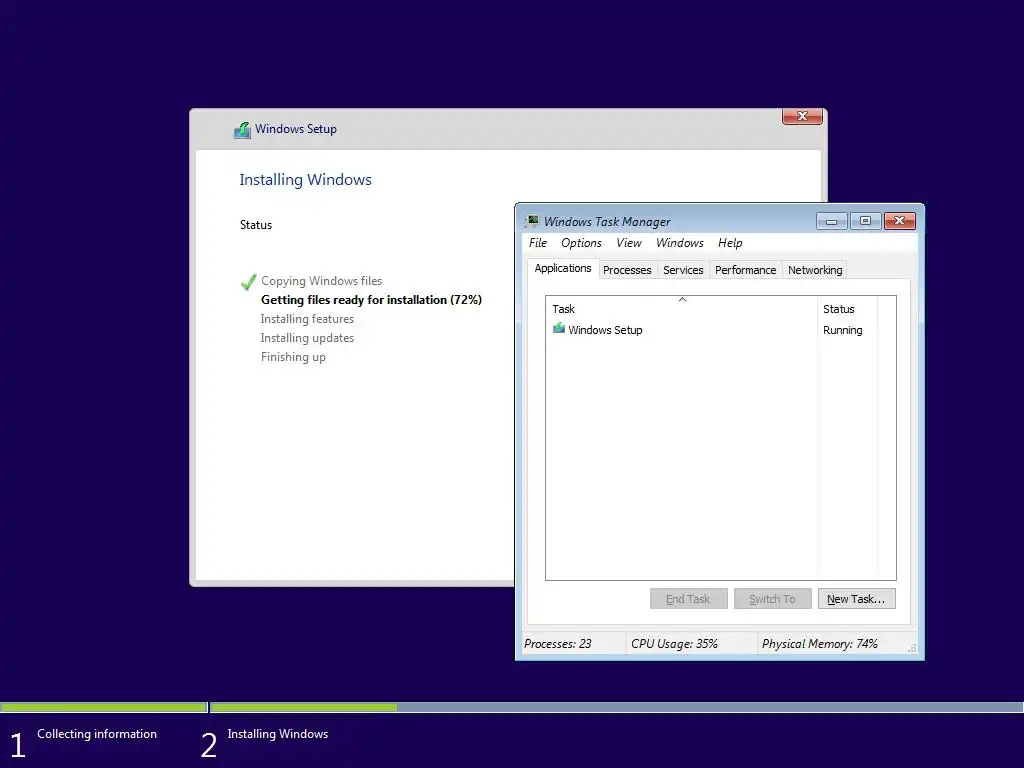This screenshot has height=768, width=1024.
Task: Switch to the Performance tab
Action: point(745,270)
